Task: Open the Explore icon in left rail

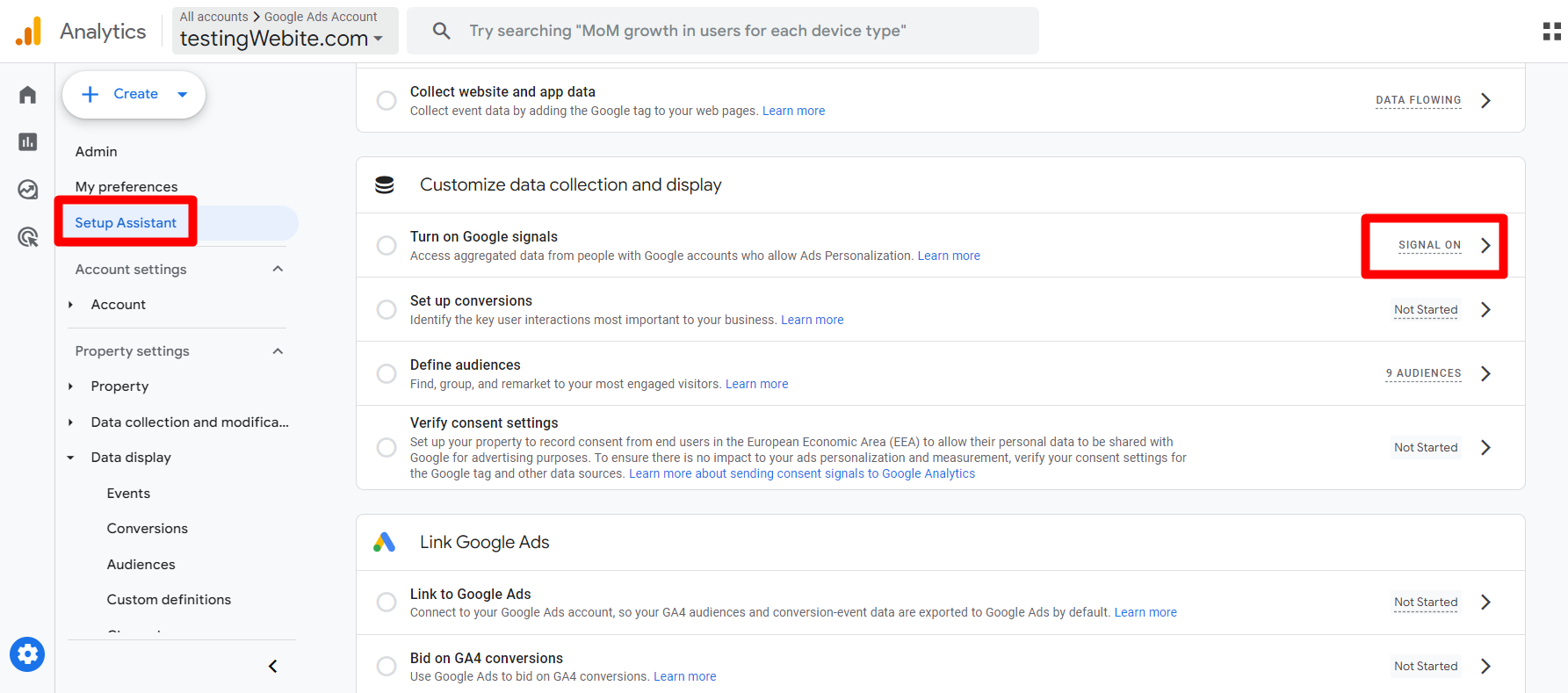Action: 28,189
